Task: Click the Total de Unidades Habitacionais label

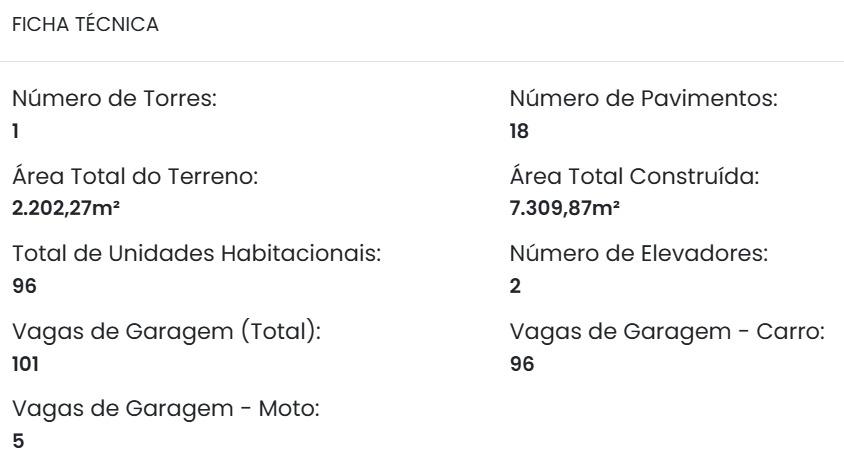Action: [197, 255]
